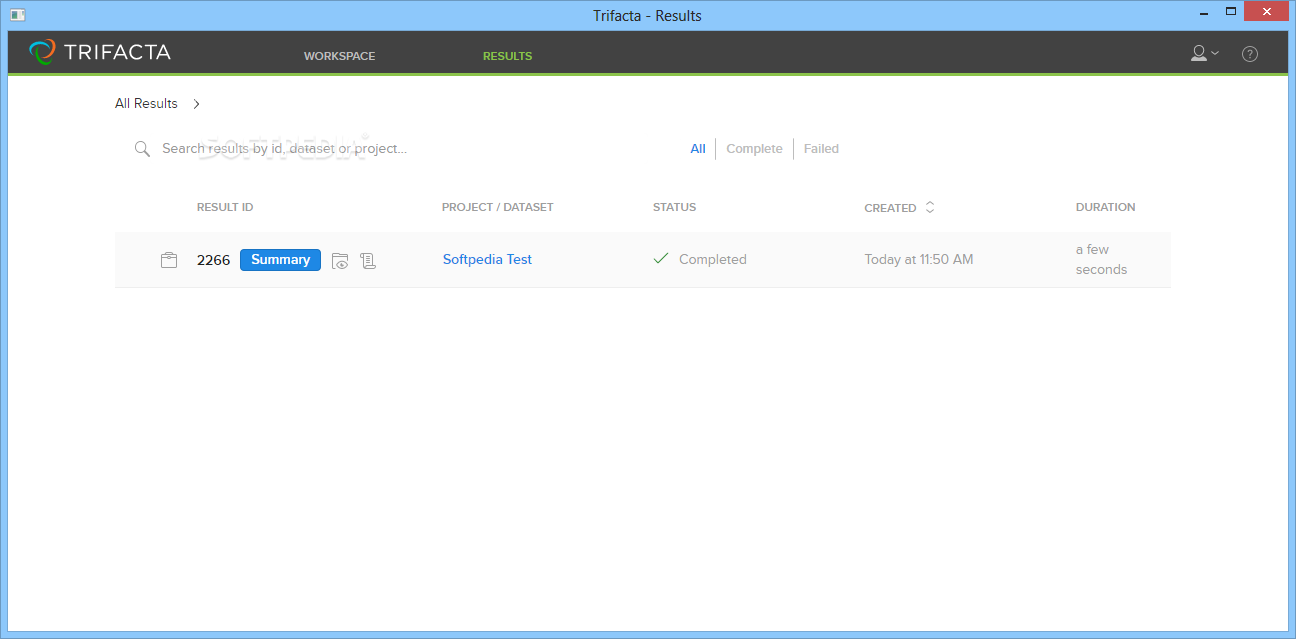This screenshot has height=639, width=1296.
Task: Click the Project / Dataset column header
Action: point(498,208)
